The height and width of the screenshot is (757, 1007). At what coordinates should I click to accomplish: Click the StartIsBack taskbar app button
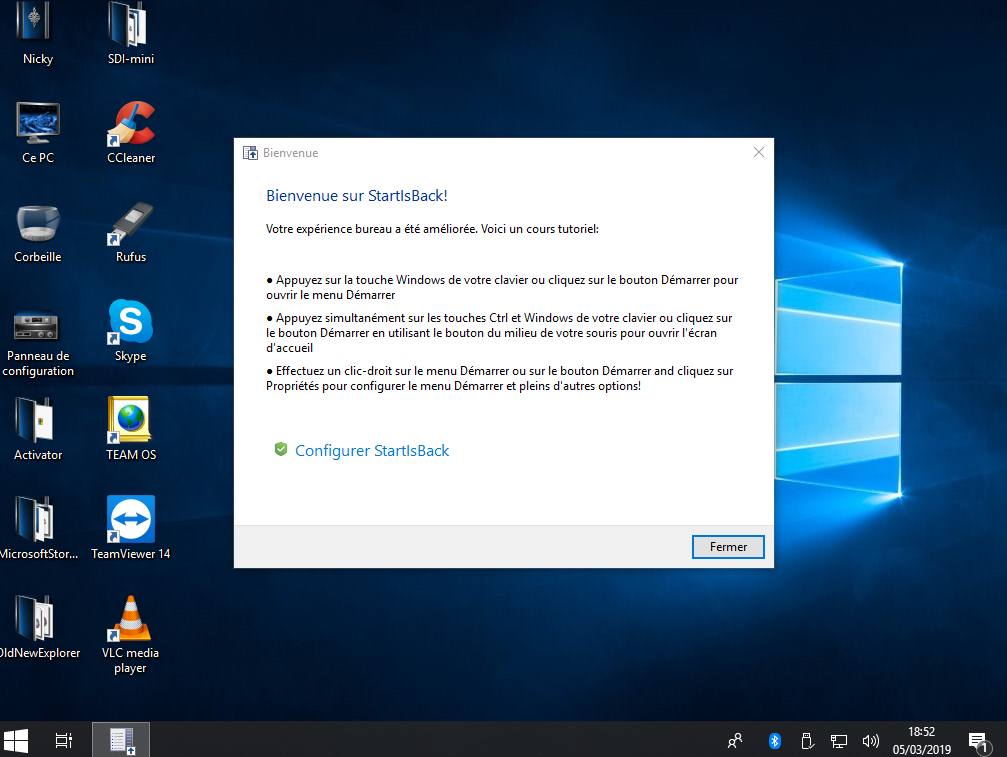(121, 740)
